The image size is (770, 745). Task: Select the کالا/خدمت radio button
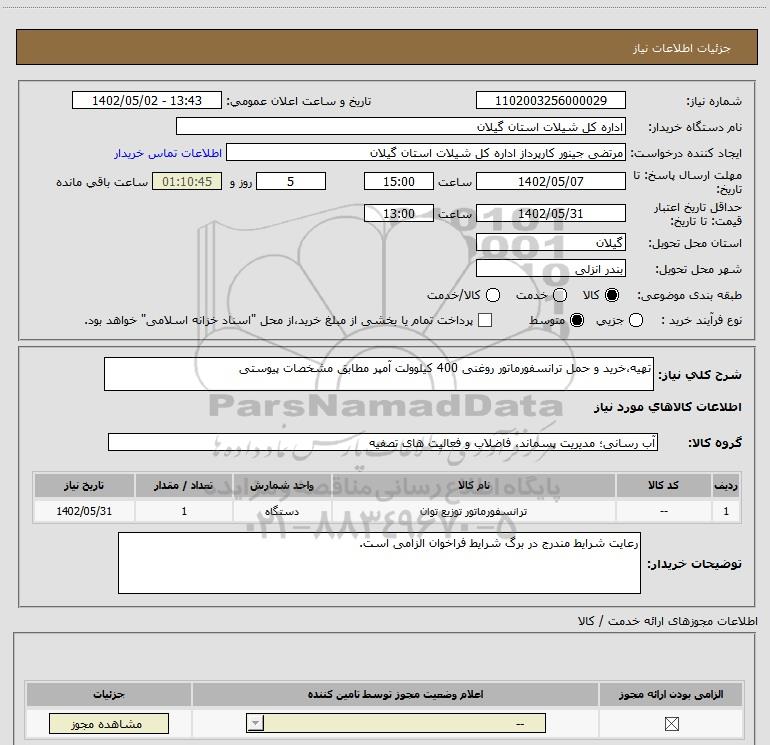click(493, 295)
